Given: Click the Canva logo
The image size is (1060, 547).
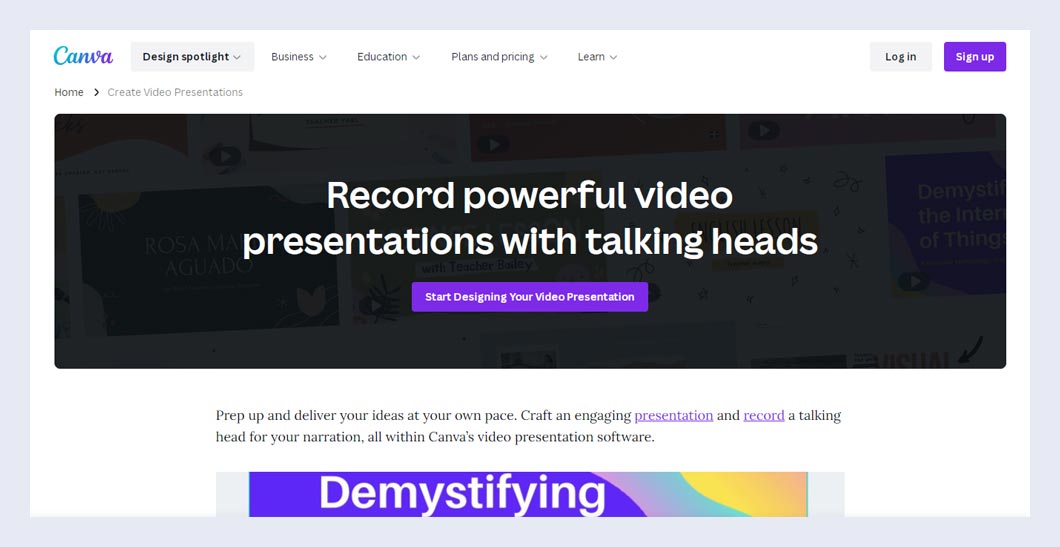Looking at the screenshot, I should 83,56.
